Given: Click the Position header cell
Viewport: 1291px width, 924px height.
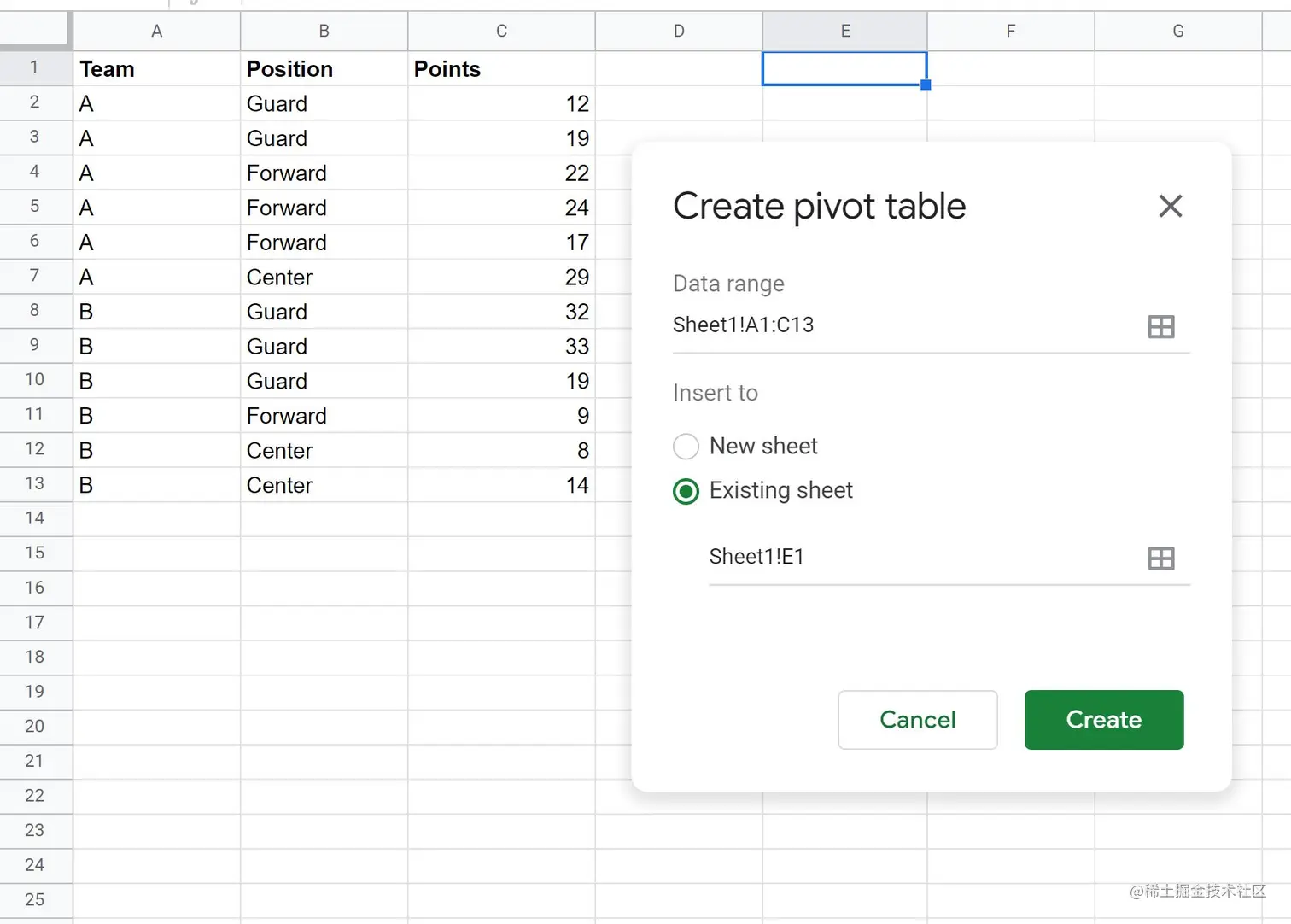Looking at the screenshot, I should [324, 69].
